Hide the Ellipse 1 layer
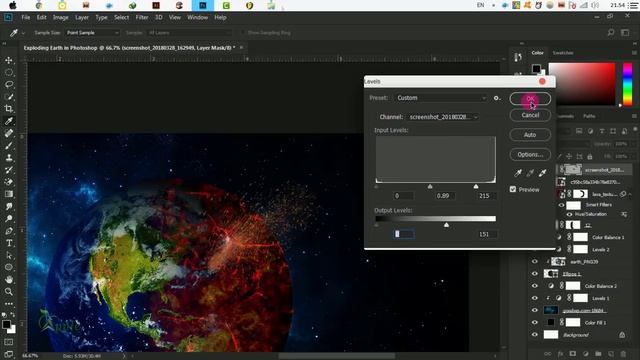The image size is (640, 360). click(535, 274)
